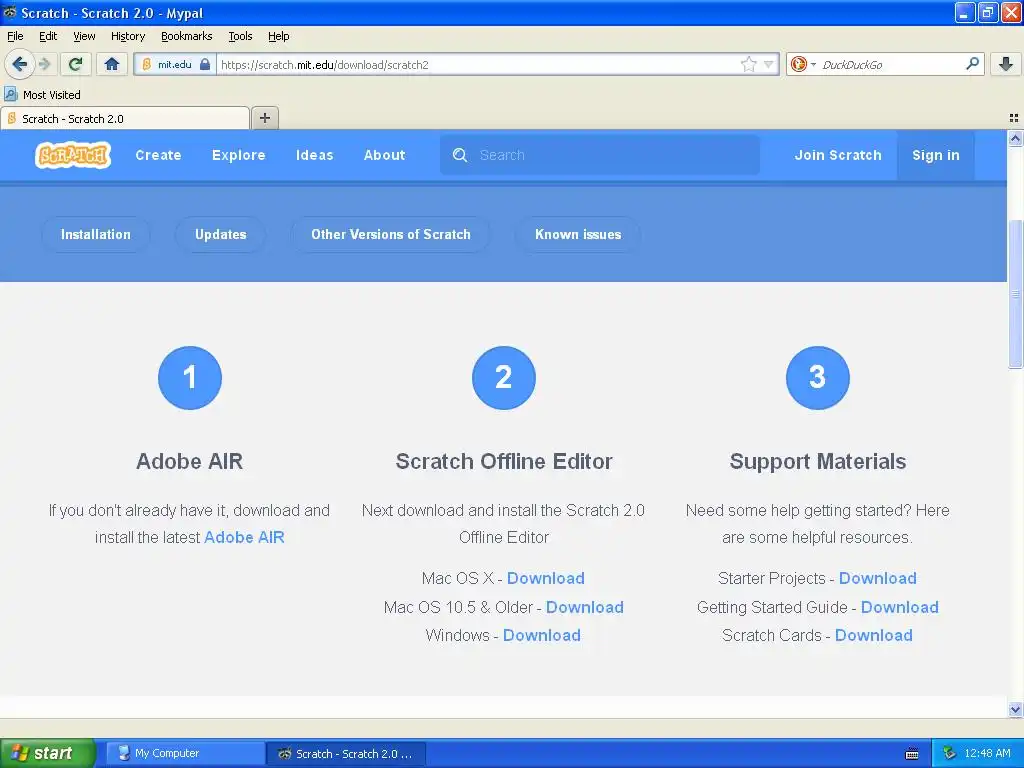Click the 12:48 AM taskbar clock
Image resolution: width=1024 pixels, height=768 pixels.
click(x=987, y=753)
